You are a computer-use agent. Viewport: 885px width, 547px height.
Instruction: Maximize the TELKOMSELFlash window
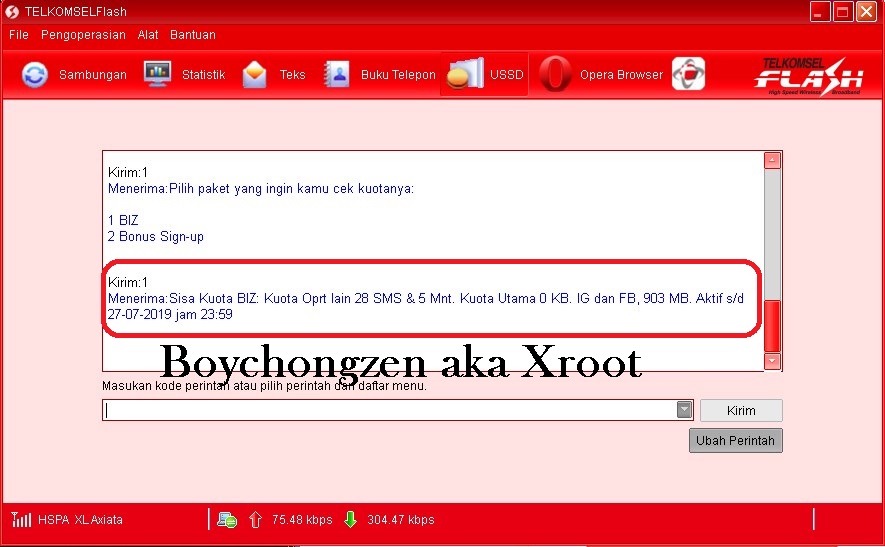click(843, 12)
